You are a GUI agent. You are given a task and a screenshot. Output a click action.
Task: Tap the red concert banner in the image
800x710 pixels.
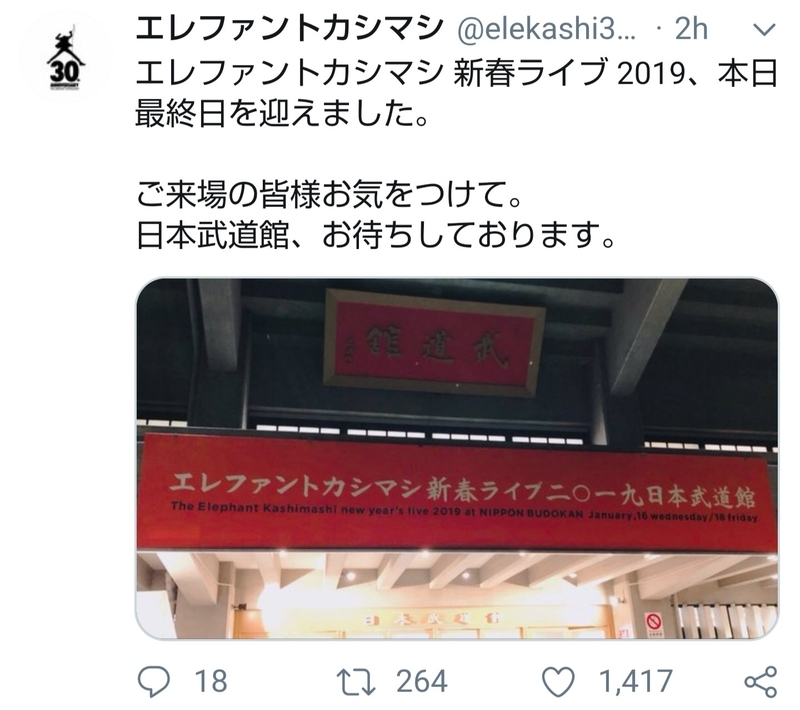pyautogui.click(x=457, y=493)
